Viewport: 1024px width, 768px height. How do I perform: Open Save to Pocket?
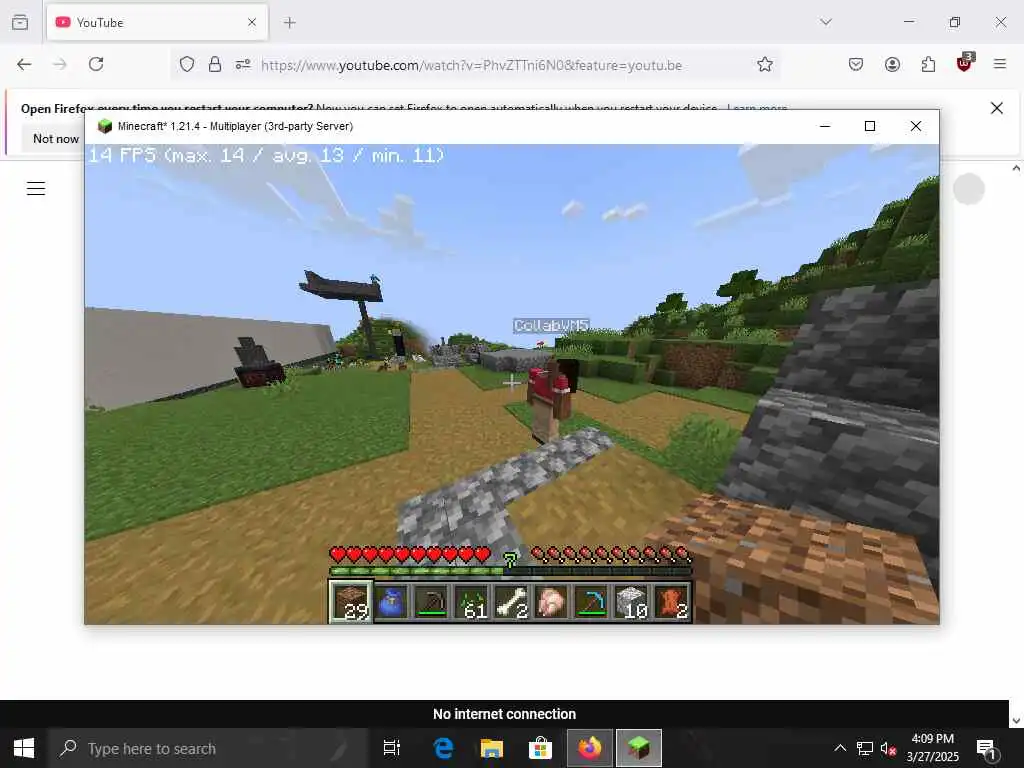856,64
